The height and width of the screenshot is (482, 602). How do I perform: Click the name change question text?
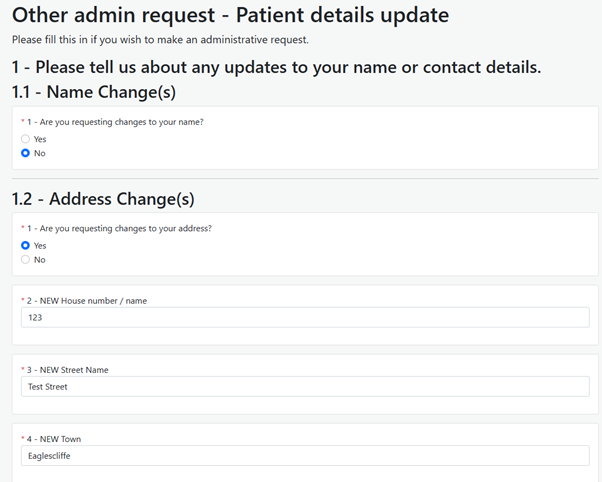[x=124, y=122]
